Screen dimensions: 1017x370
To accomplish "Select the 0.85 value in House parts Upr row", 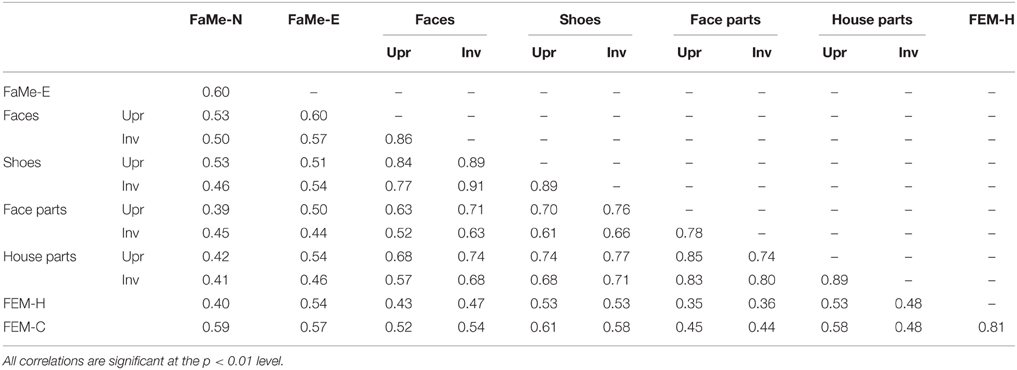I will pyautogui.click(x=689, y=256).
